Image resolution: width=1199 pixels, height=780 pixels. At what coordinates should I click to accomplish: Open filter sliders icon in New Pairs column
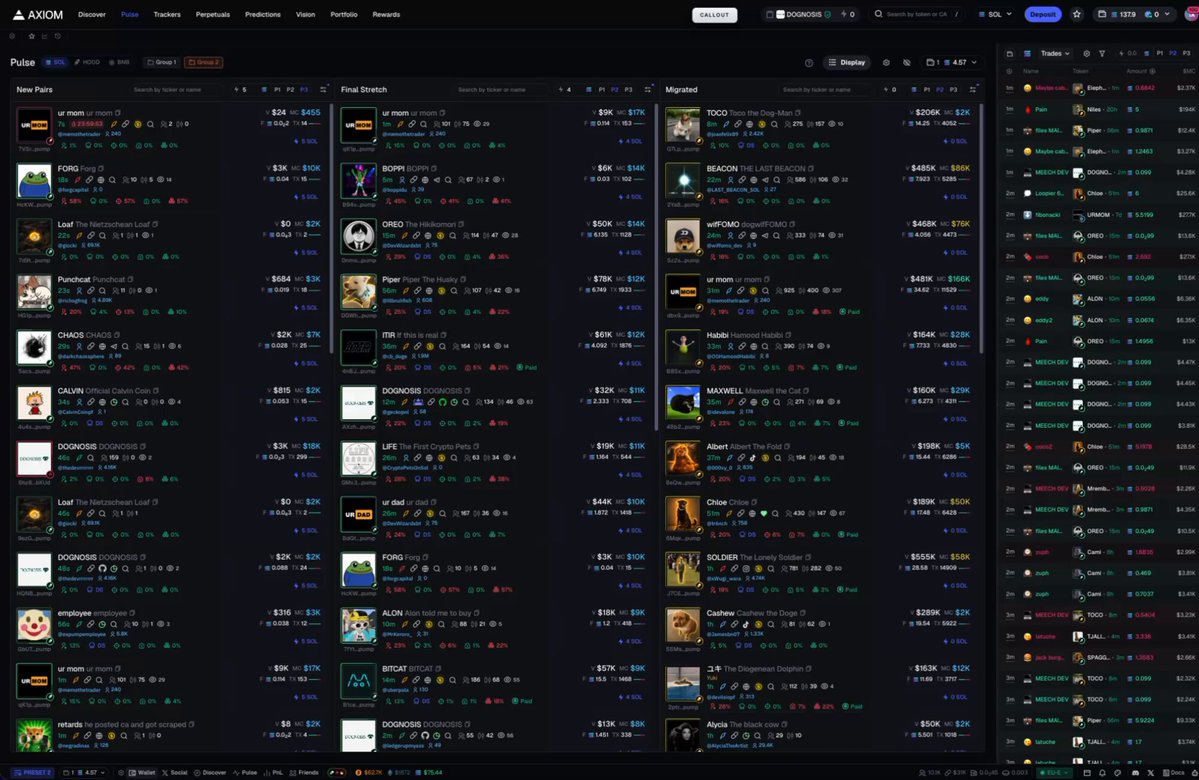pos(323,89)
